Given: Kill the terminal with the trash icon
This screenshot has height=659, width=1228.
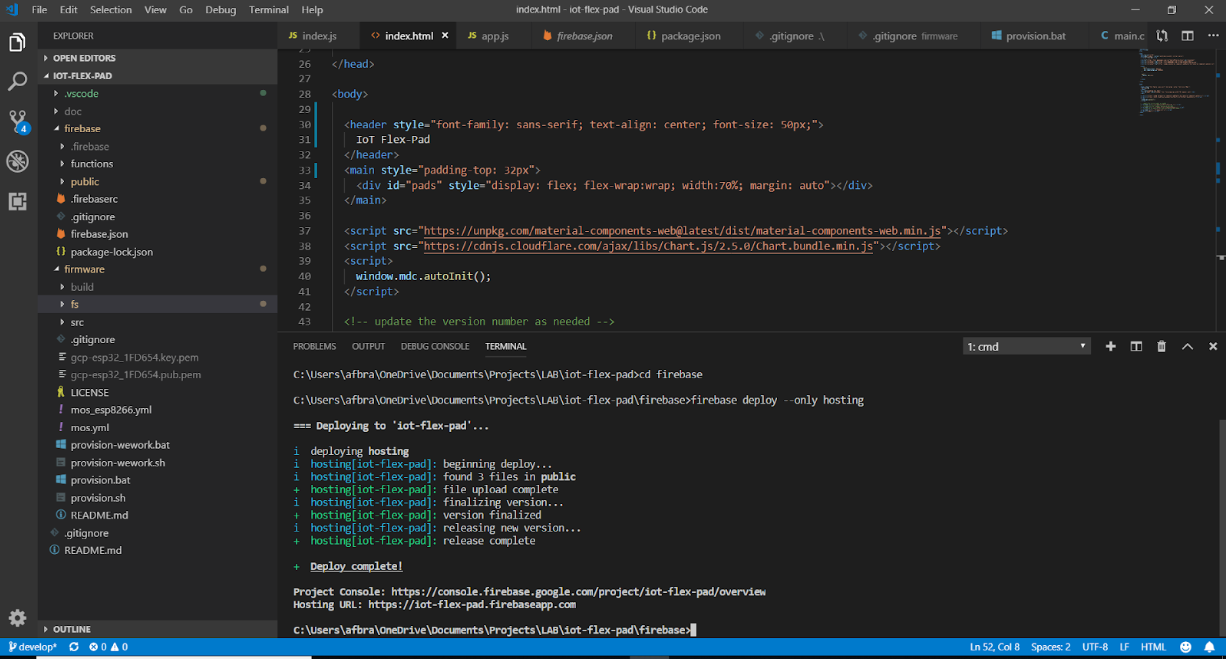Looking at the screenshot, I should (x=1161, y=346).
